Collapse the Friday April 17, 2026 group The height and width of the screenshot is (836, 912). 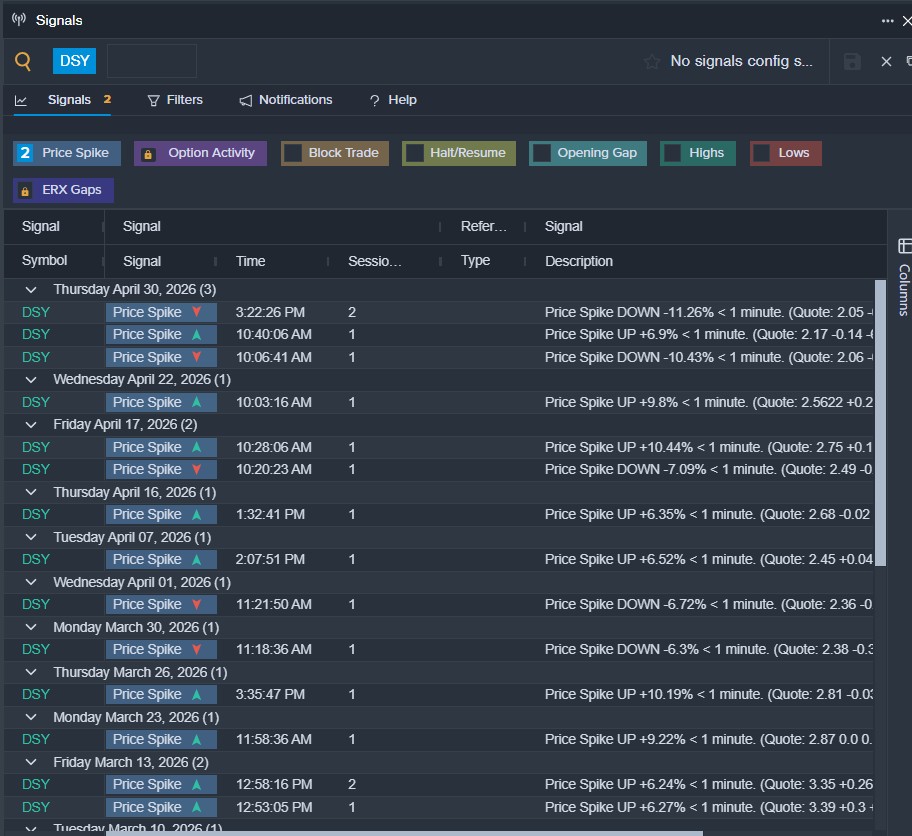(31, 425)
